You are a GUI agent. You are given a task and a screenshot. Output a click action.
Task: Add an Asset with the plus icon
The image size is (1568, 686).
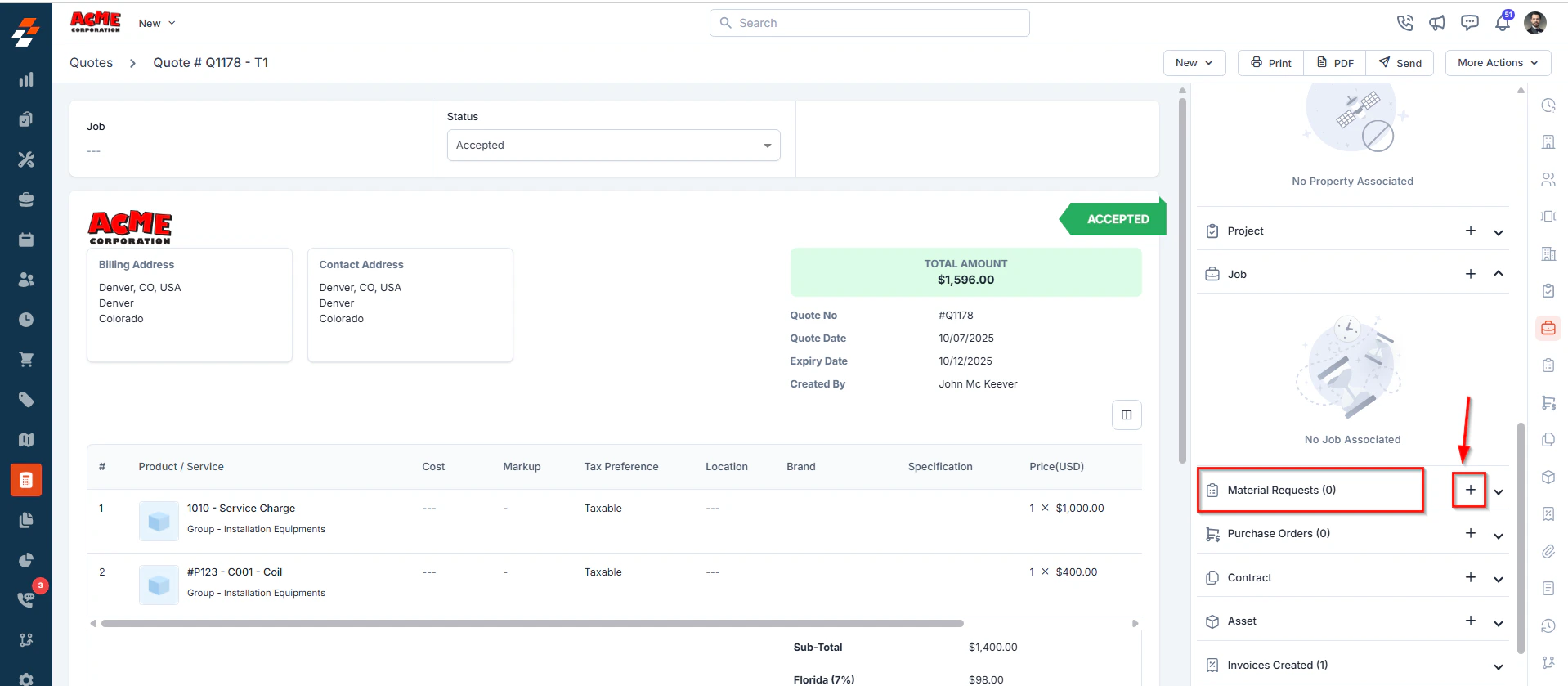point(1471,621)
